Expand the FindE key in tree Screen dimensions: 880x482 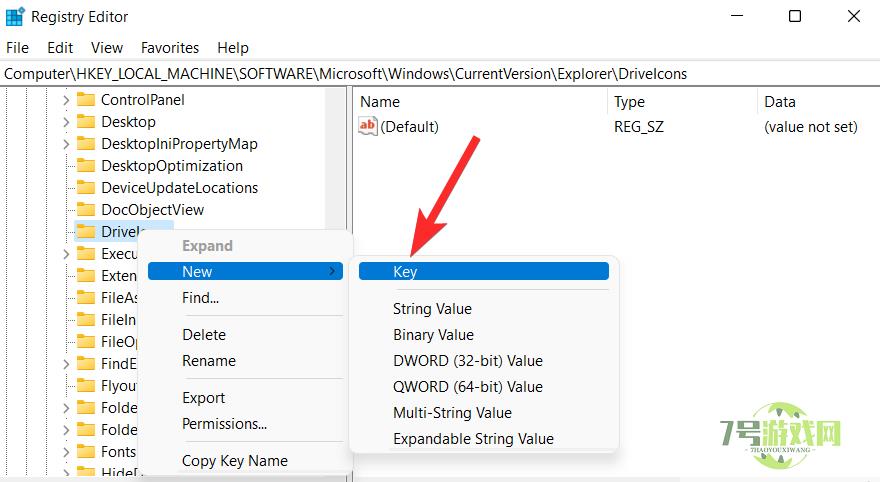pos(66,364)
